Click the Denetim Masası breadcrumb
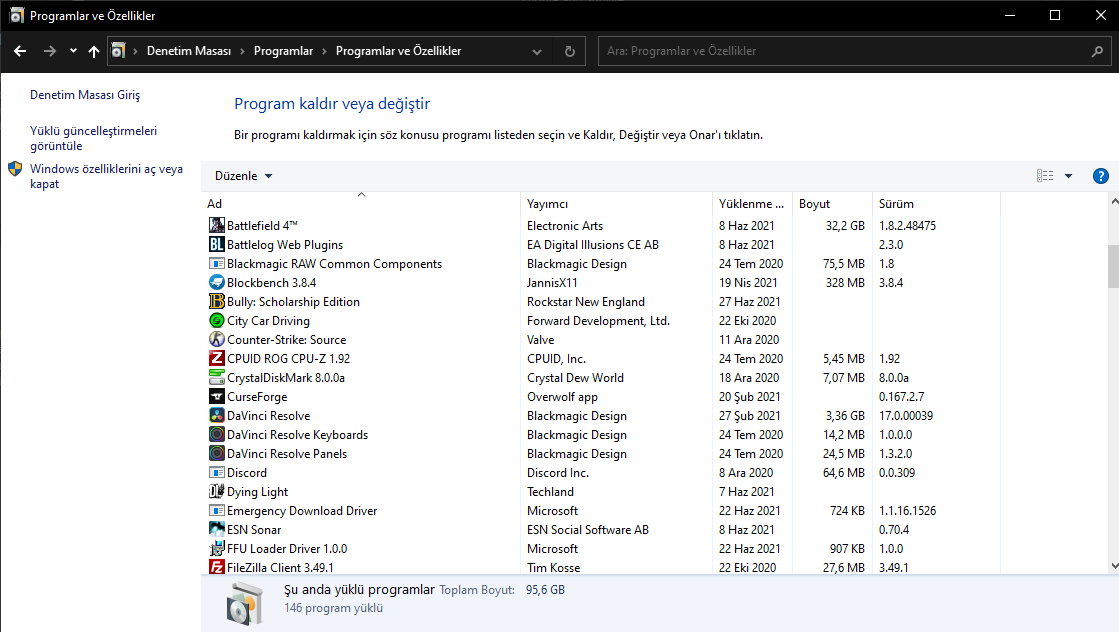 (x=189, y=51)
